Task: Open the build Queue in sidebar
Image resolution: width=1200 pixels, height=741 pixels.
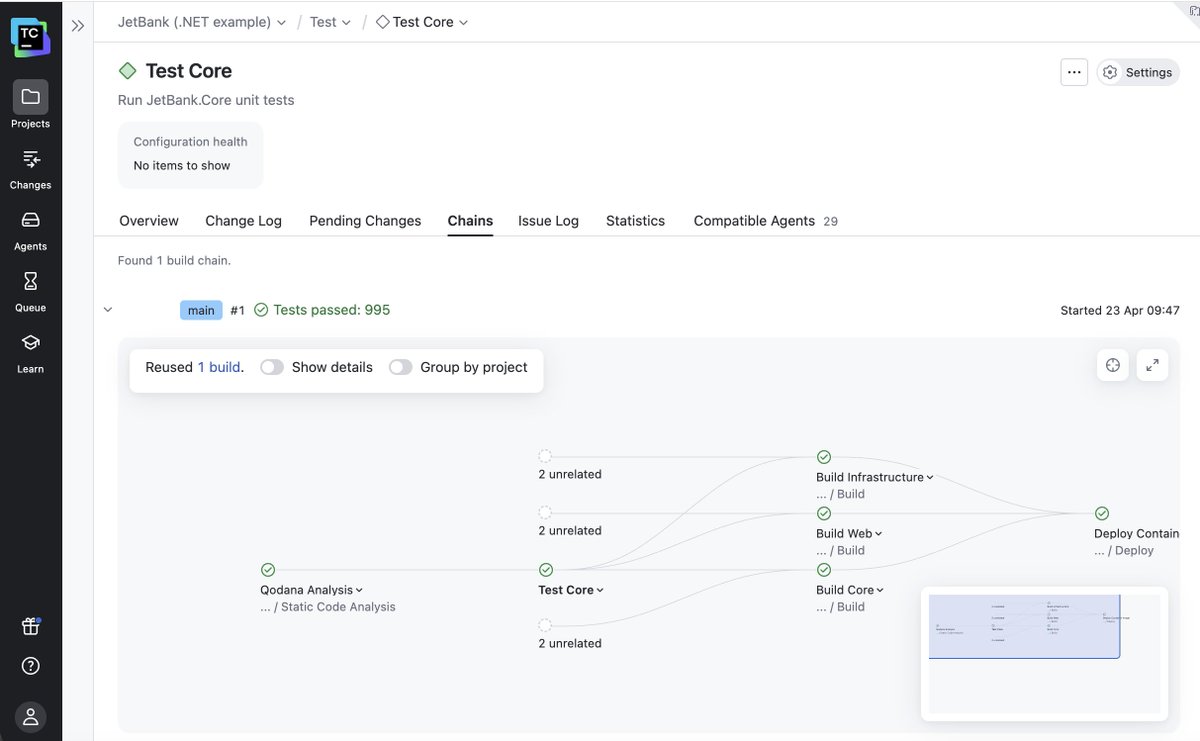Action: pos(30,290)
